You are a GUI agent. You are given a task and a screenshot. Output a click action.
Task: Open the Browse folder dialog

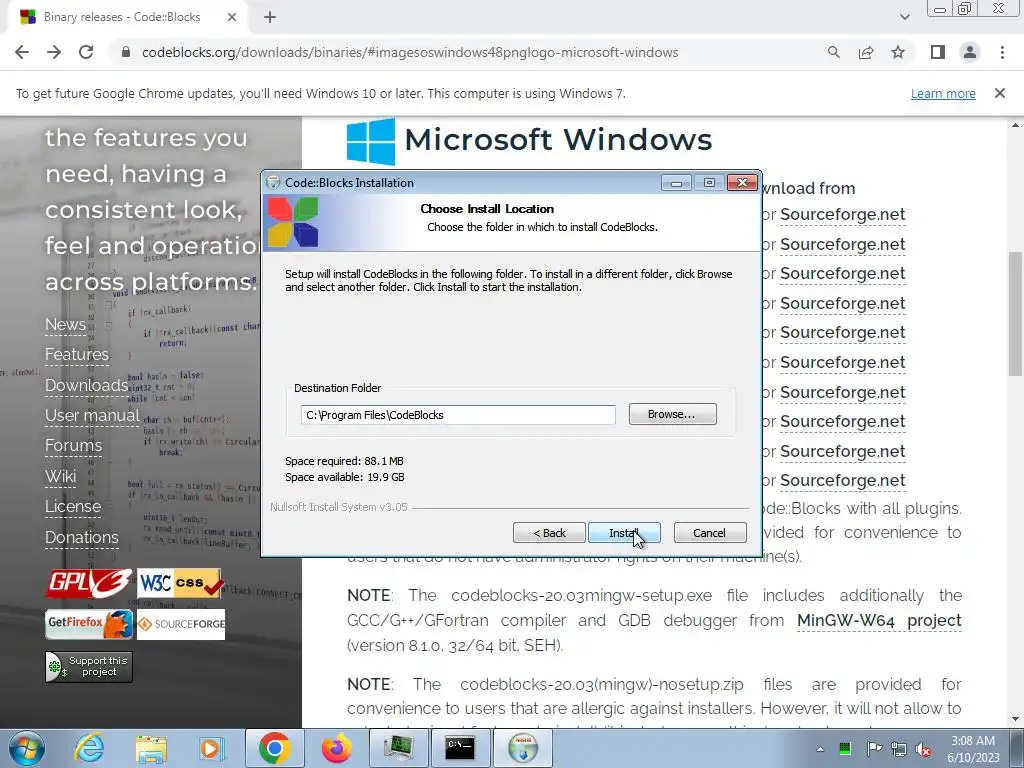coord(673,414)
